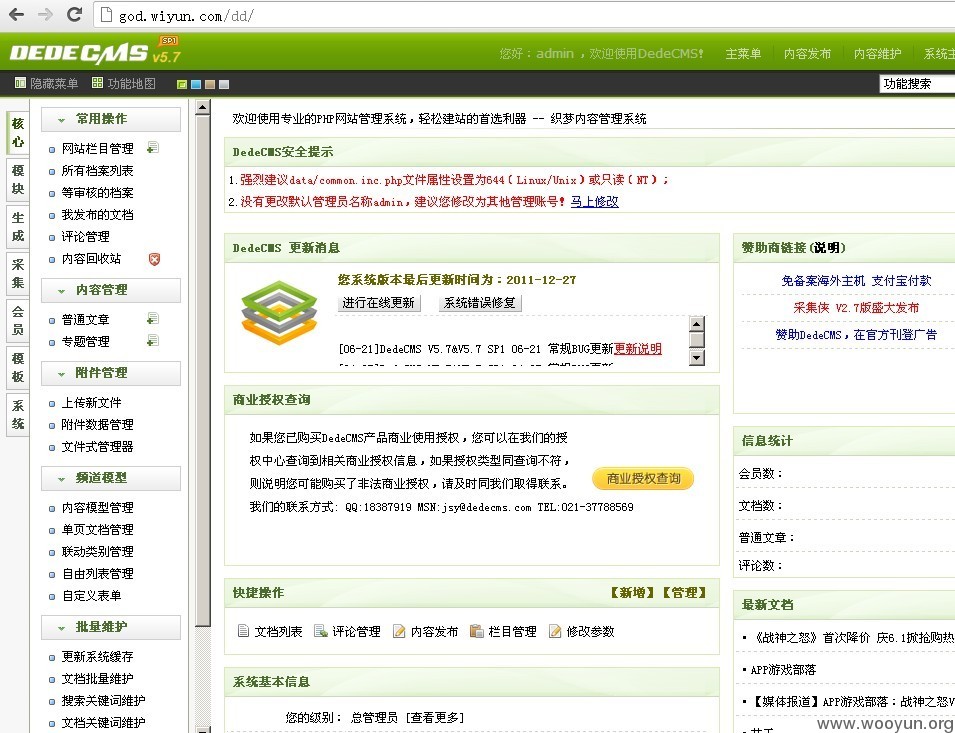
Task: Click the 系统错误修复 button
Action: pos(480,303)
